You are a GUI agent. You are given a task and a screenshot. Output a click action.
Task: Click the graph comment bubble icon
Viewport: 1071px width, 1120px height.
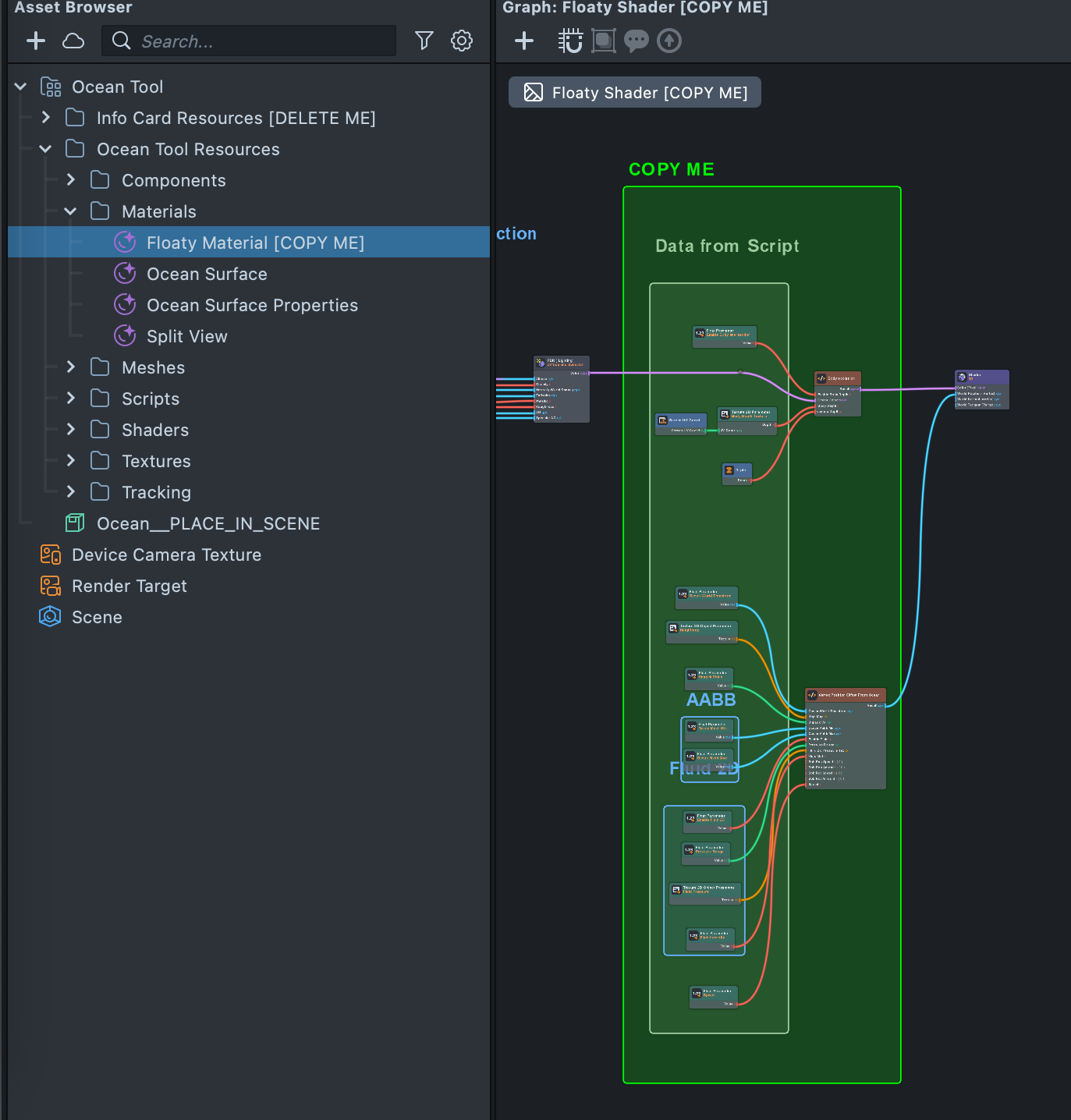[x=637, y=41]
